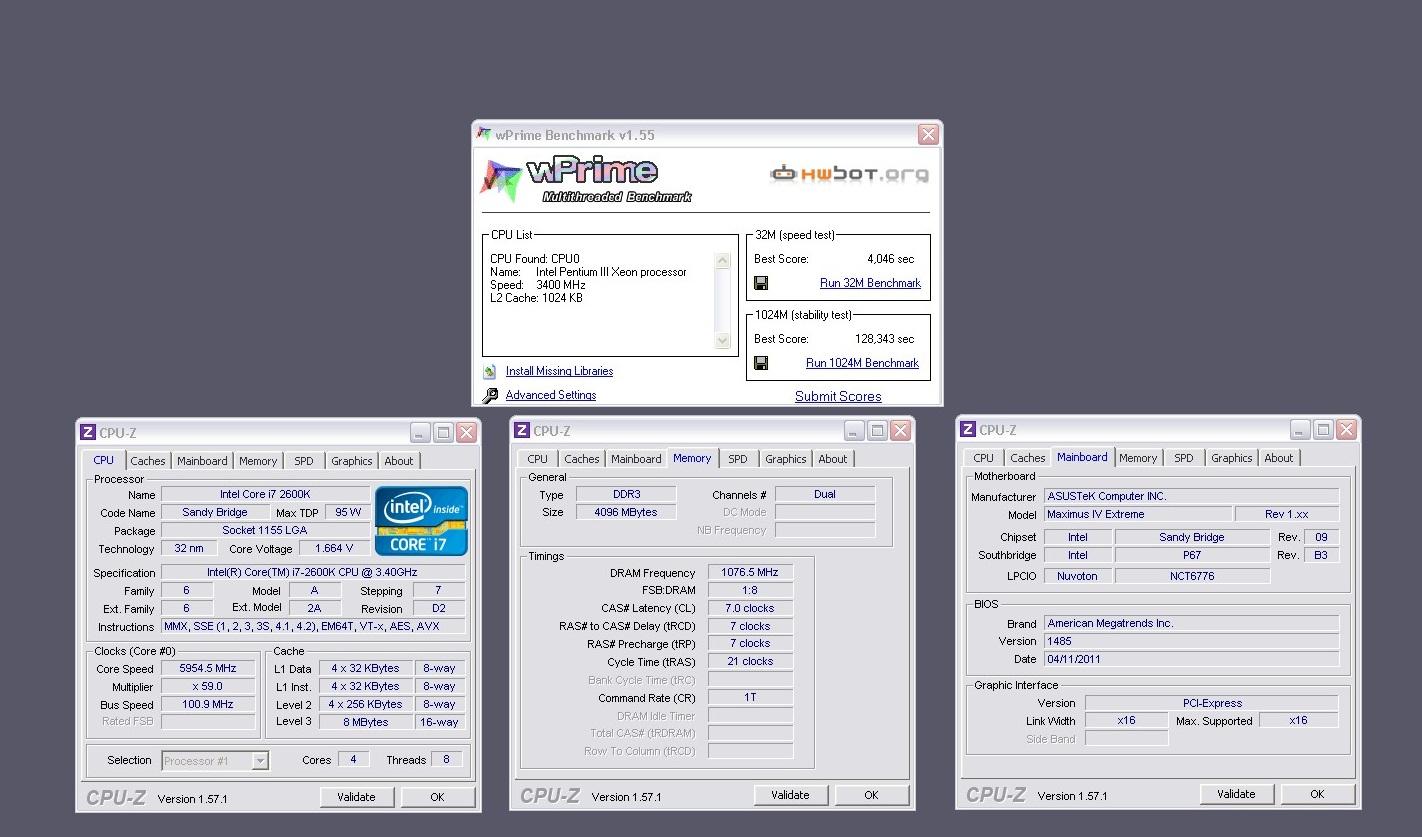Select About tab in middle CPU-Z window
The image size is (1422, 837).
tap(833, 459)
